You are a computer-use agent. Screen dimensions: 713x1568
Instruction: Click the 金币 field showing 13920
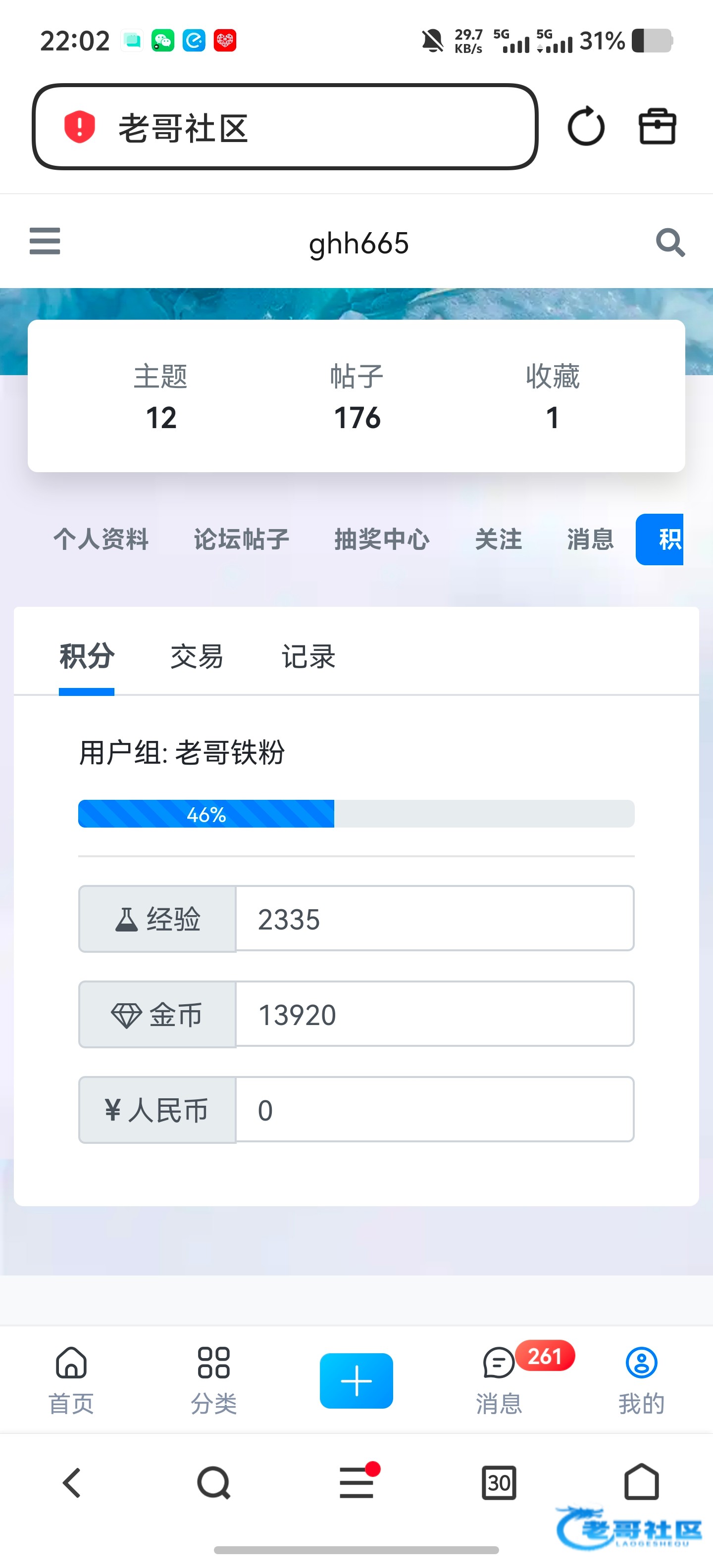[x=434, y=1015]
